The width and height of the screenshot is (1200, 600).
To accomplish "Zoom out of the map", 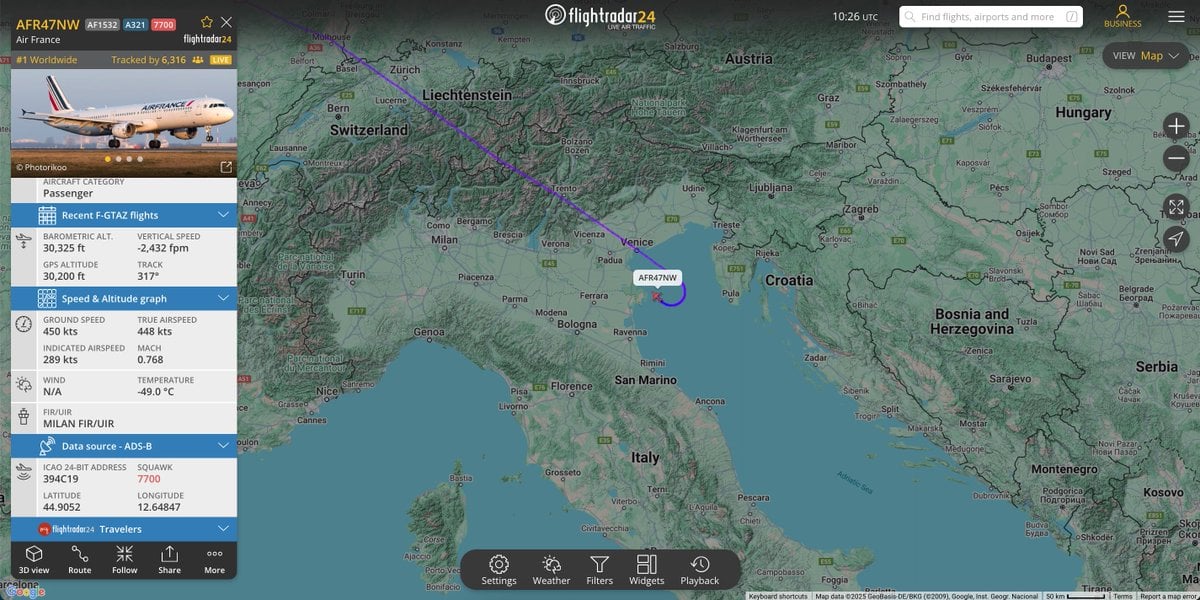I will click(1176, 159).
